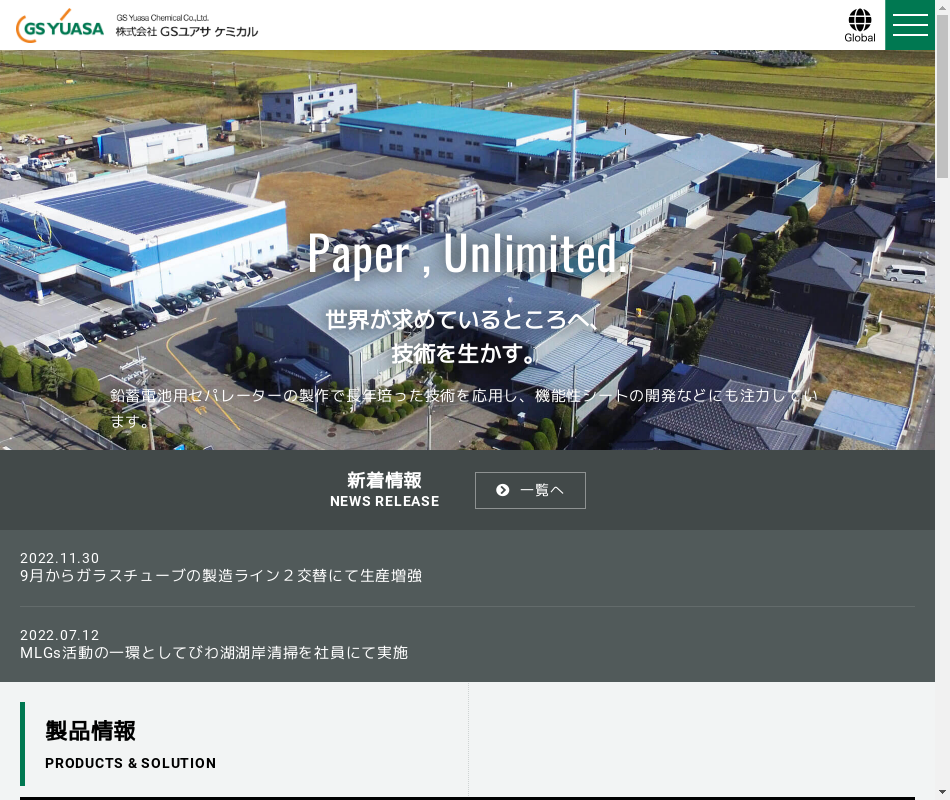950x800 pixels.
Task: Click the 新着情報 heading
Action: click(x=384, y=480)
